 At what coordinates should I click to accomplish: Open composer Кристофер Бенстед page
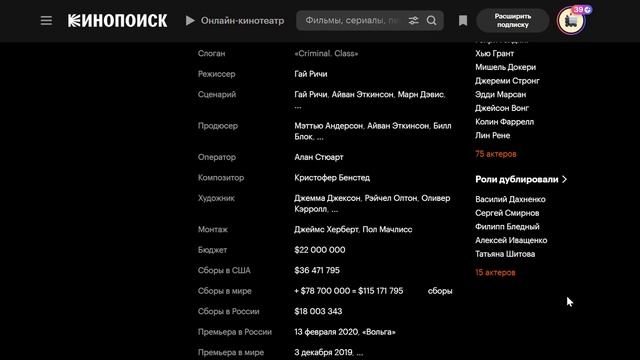(332, 178)
